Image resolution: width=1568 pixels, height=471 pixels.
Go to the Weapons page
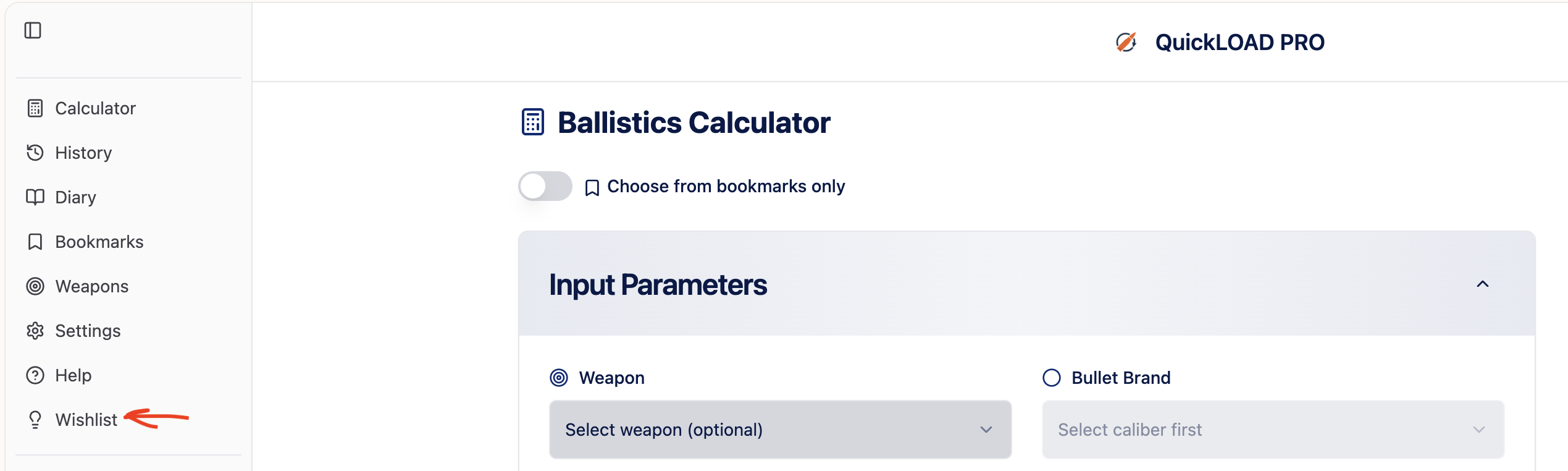coord(91,286)
